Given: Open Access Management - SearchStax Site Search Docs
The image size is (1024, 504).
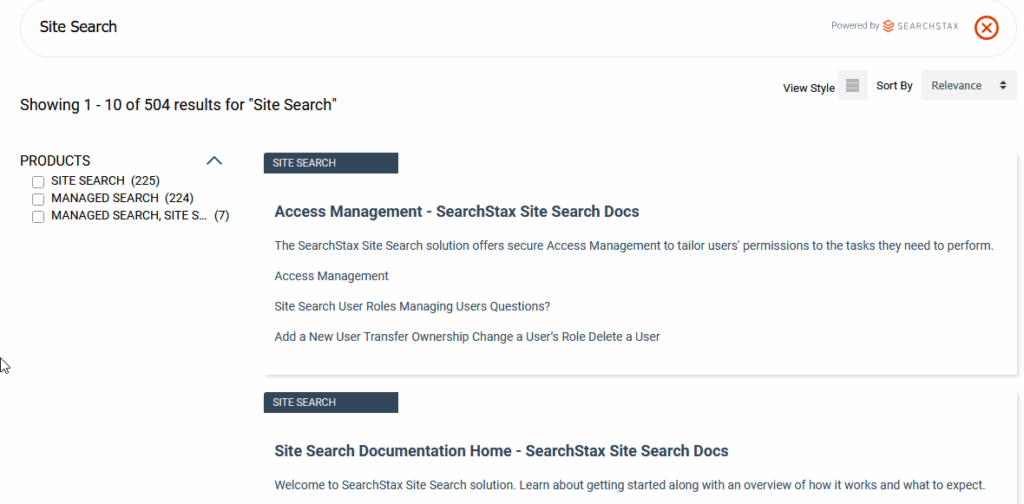Looking at the screenshot, I should (456, 212).
